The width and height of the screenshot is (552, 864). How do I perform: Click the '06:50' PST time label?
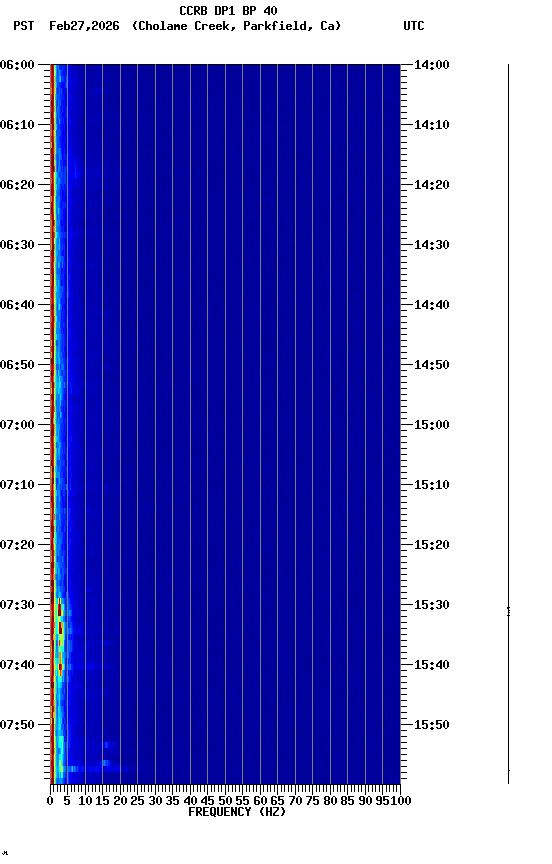tap(17, 365)
